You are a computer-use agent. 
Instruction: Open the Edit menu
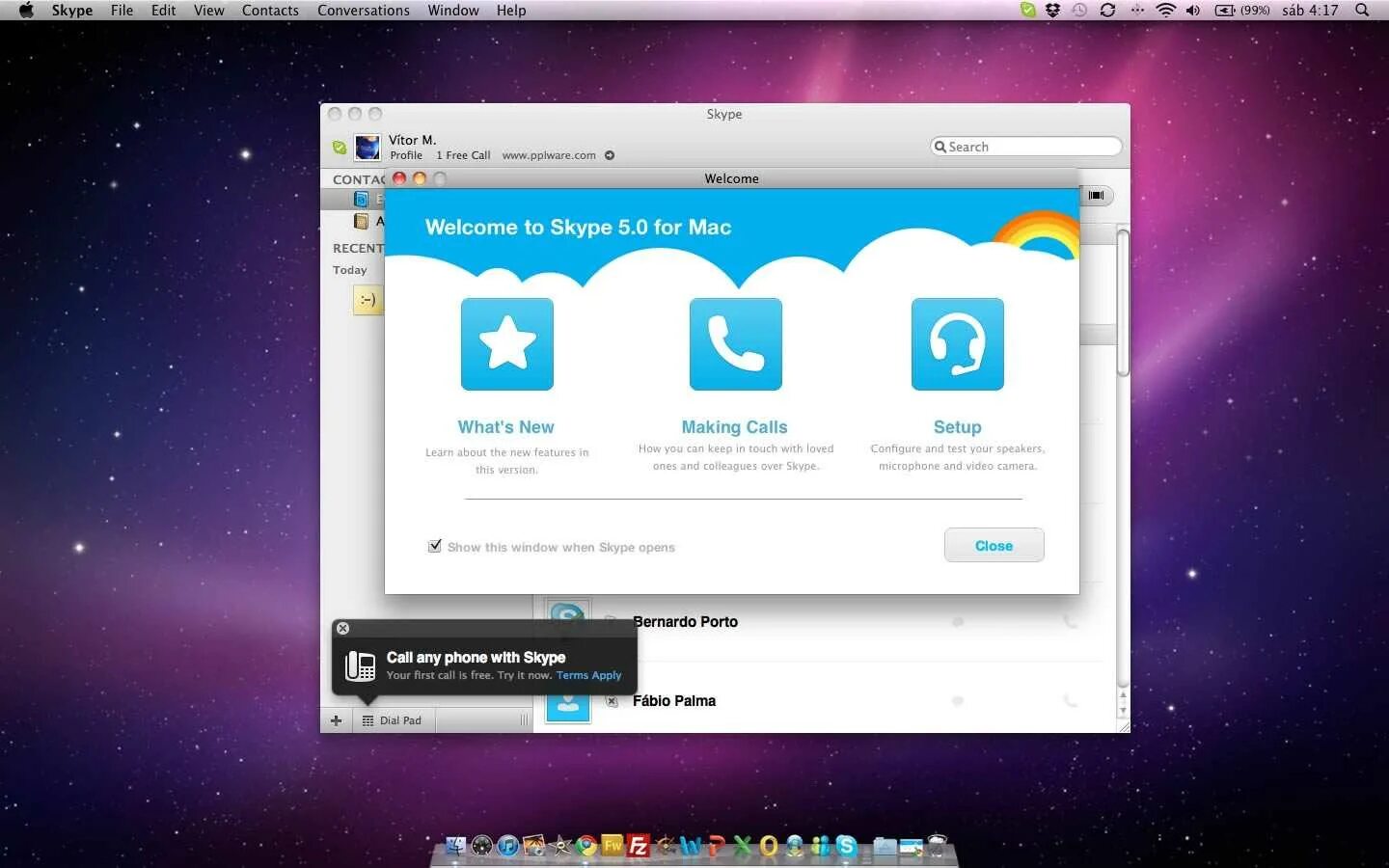coord(163,11)
